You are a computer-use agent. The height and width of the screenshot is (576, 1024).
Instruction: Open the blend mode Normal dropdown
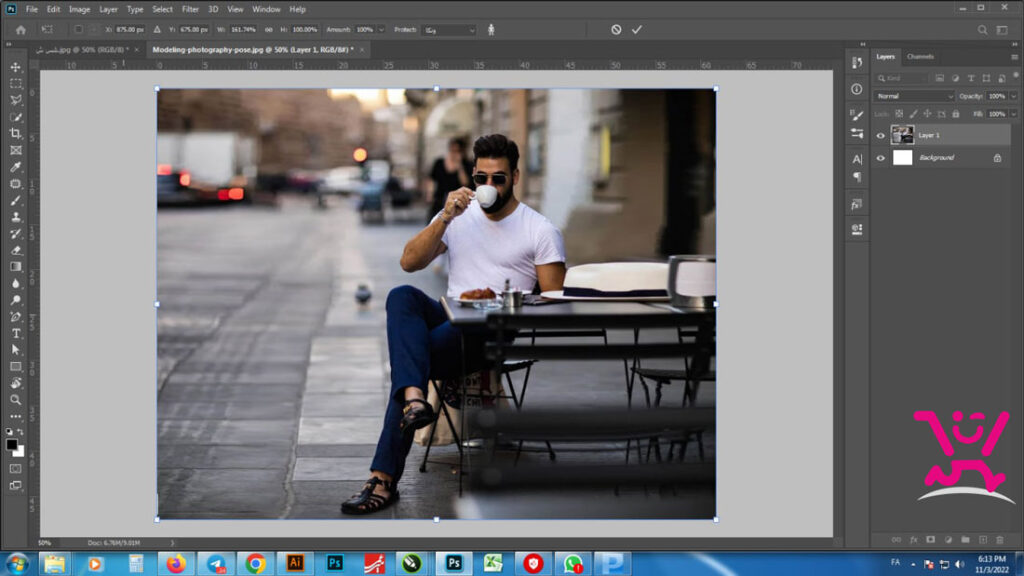(914, 96)
